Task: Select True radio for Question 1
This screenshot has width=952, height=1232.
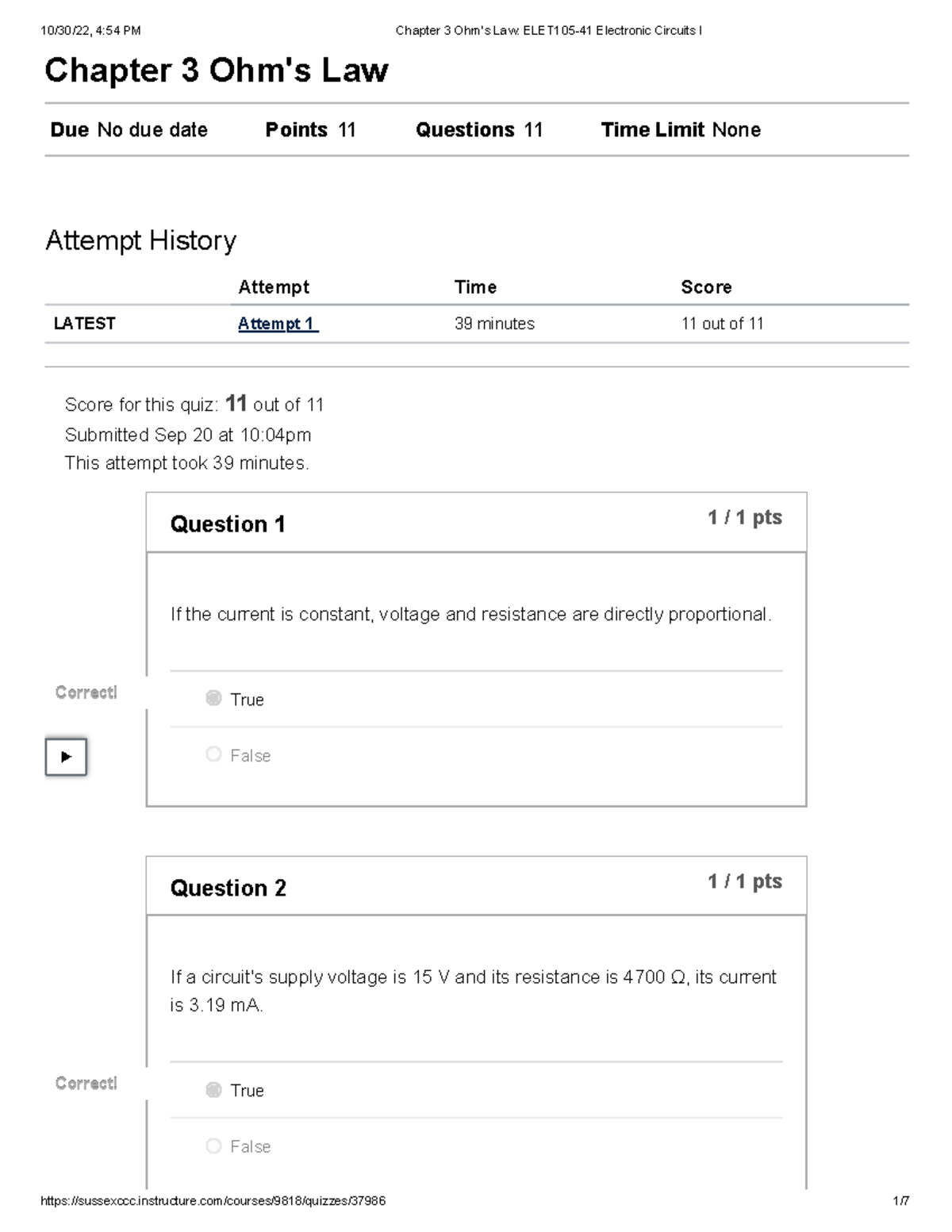Action: [213, 698]
